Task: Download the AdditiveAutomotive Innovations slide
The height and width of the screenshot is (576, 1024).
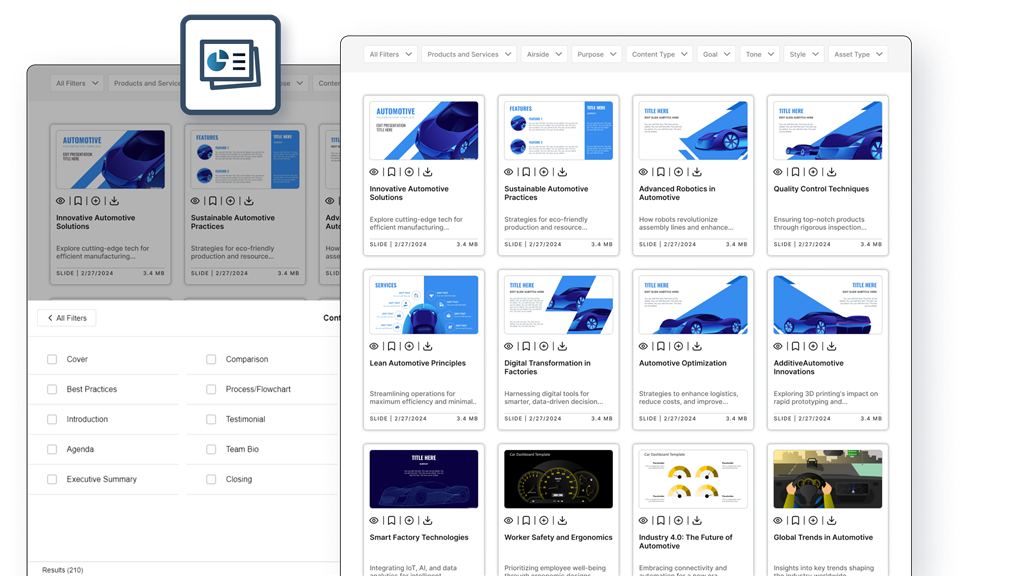Action: pos(831,347)
